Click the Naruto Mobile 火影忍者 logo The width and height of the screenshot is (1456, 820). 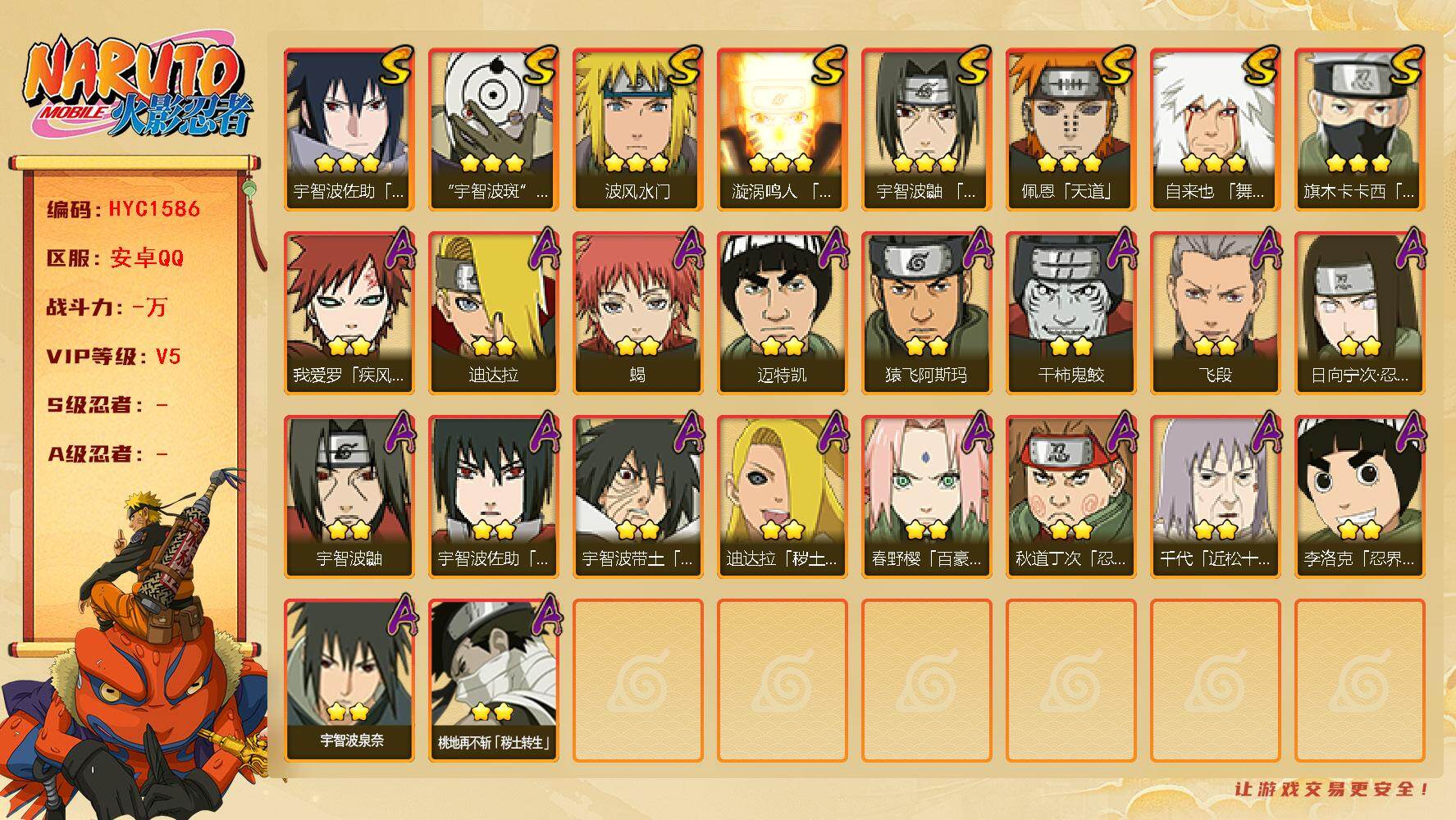click(x=138, y=89)
